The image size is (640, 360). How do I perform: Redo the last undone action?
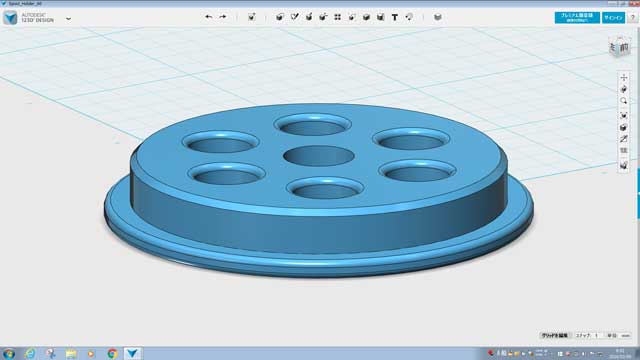pyautogui.click(x=223, y=17)
